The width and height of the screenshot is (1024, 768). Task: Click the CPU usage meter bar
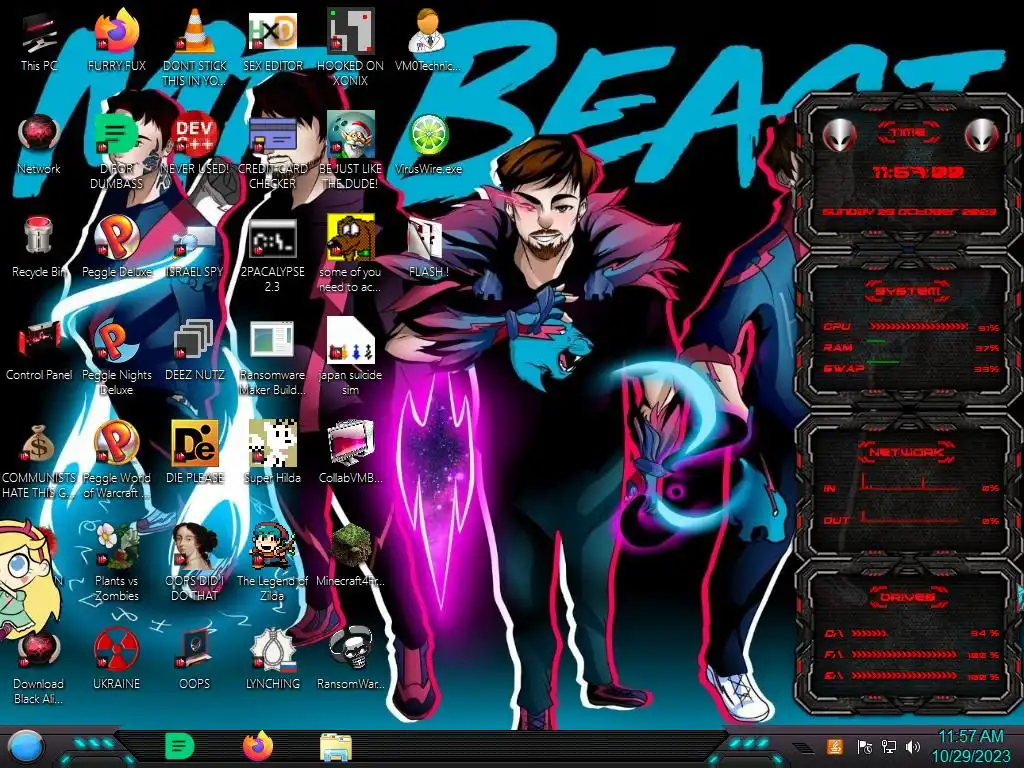point(919,326)
